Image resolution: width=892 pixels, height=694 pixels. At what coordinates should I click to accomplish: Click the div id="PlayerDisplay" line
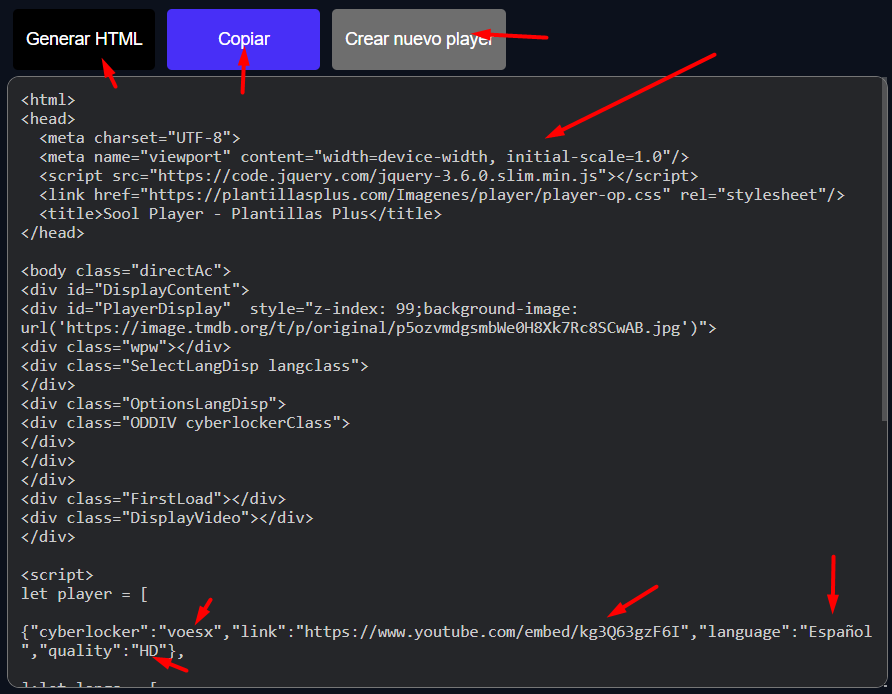click(x=299, y=309)
